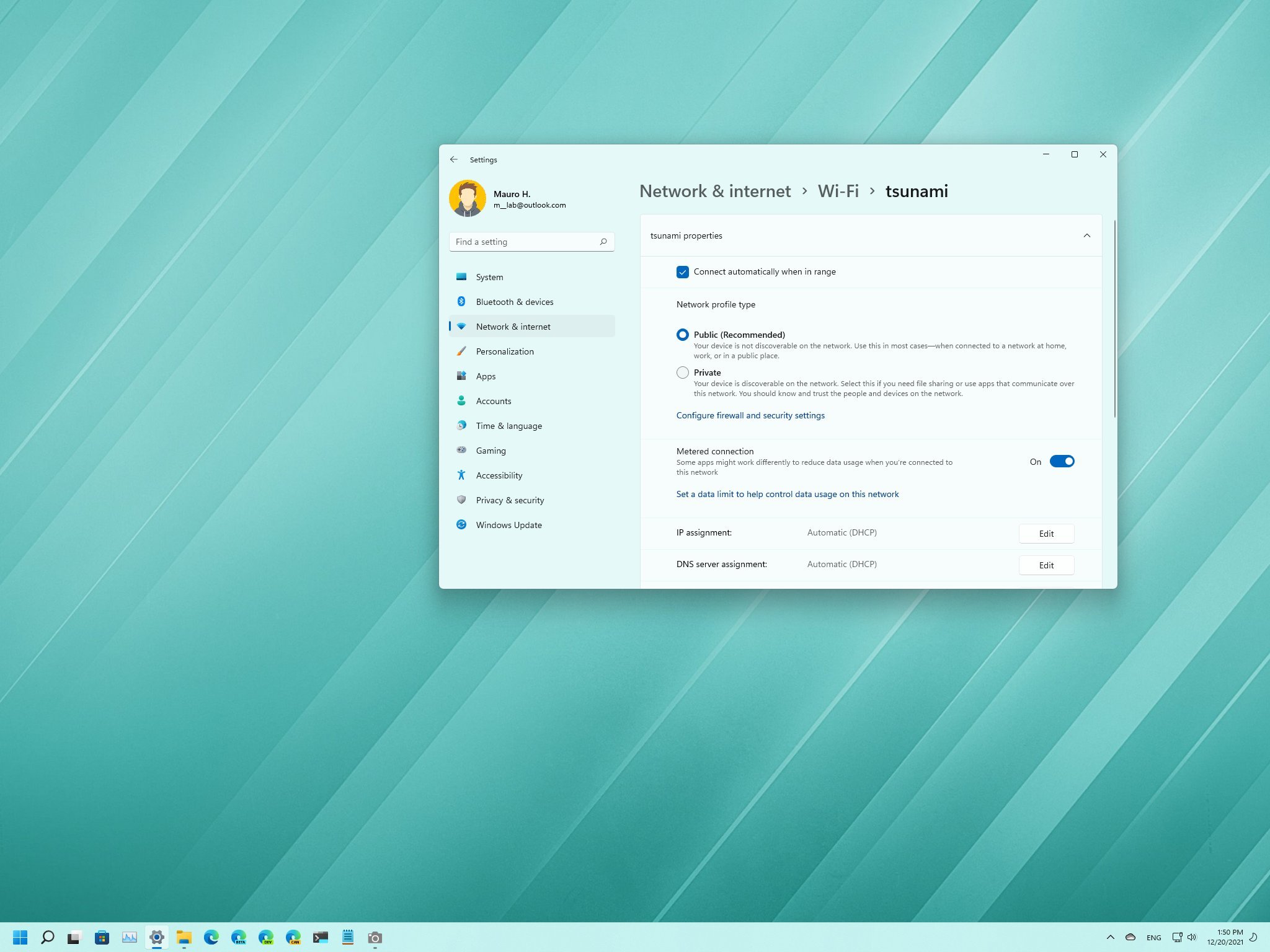Configure firewall and security settings
The image size is (1270, 952).
coord(750,415)
